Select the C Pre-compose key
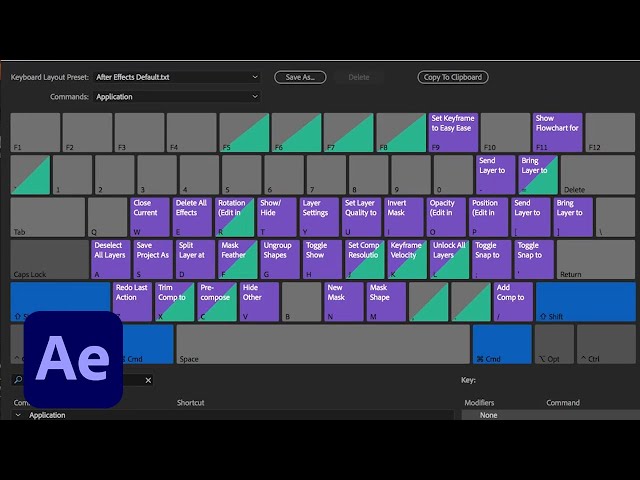This screenshot has width=640, height=480. [x=217, y=302]
